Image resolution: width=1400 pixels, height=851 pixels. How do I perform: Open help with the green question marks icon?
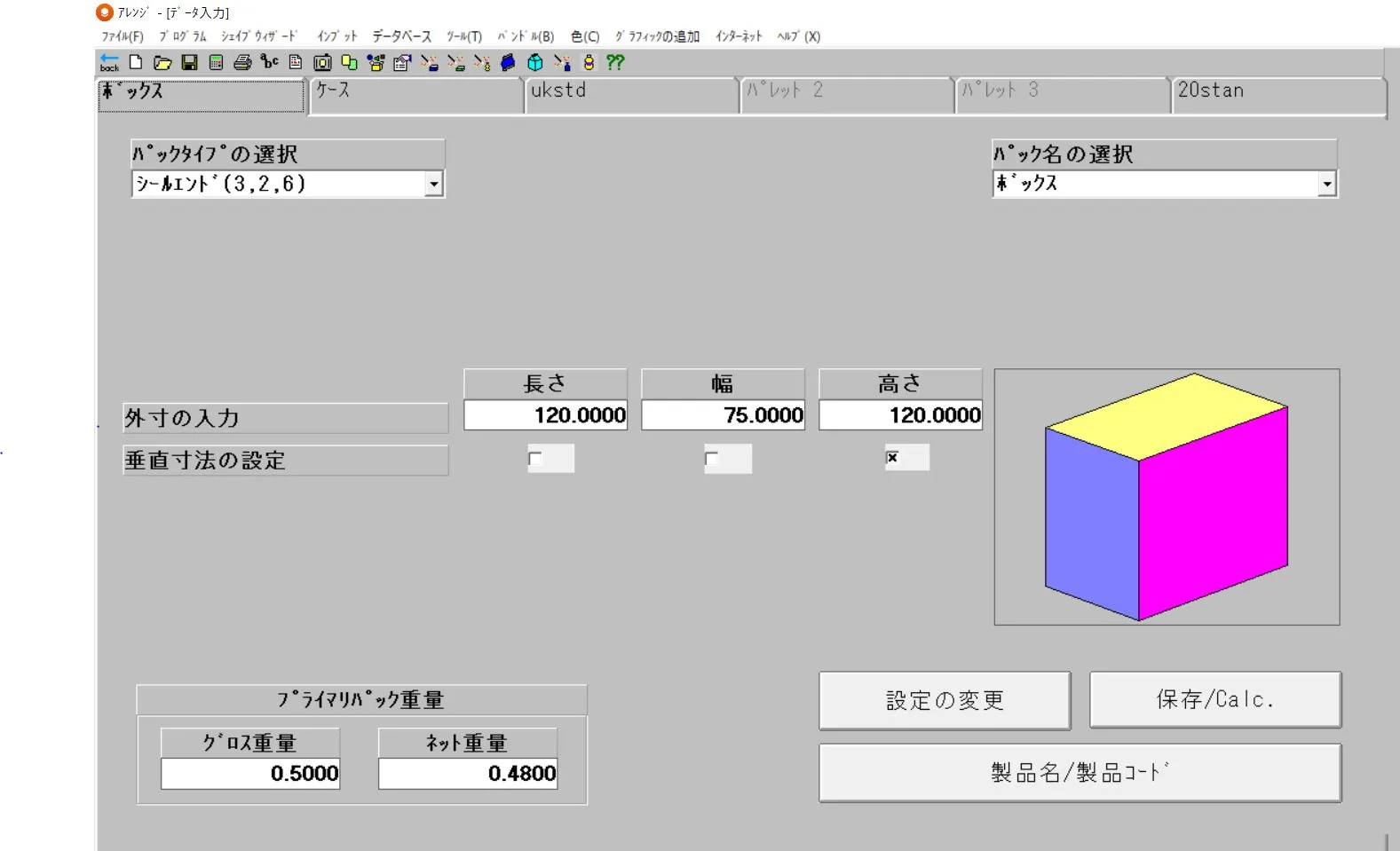coord(615,62)
